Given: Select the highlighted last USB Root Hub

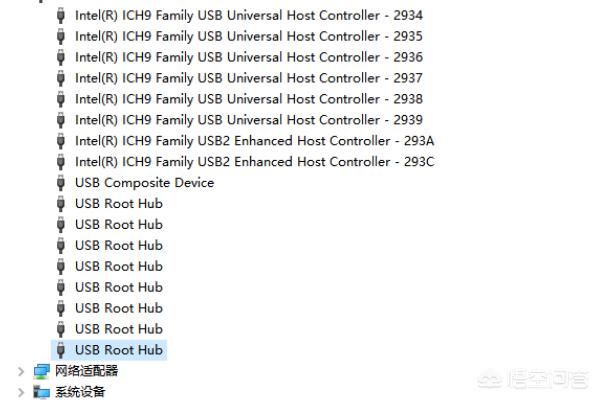Looking at the screenshot, I should click(x=119, y=350).
